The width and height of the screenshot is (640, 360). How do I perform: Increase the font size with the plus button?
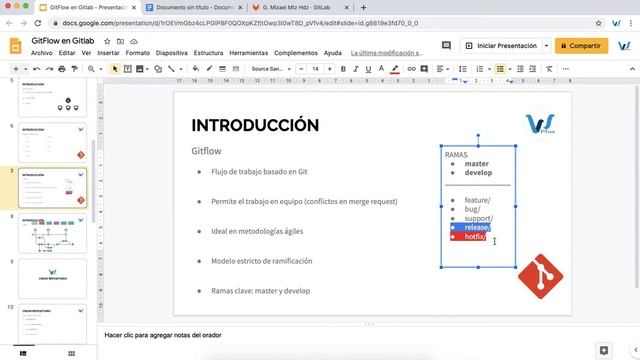click(x=330, y=69)
